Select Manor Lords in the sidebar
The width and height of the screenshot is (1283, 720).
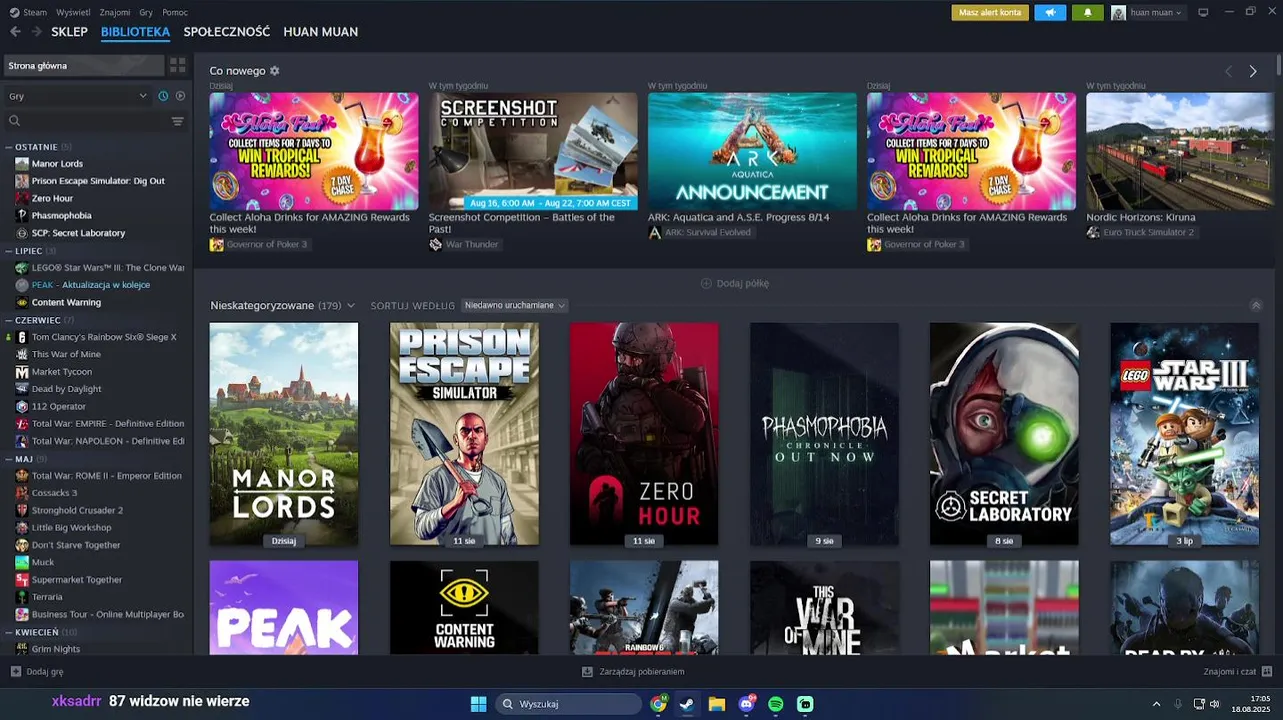57,163
